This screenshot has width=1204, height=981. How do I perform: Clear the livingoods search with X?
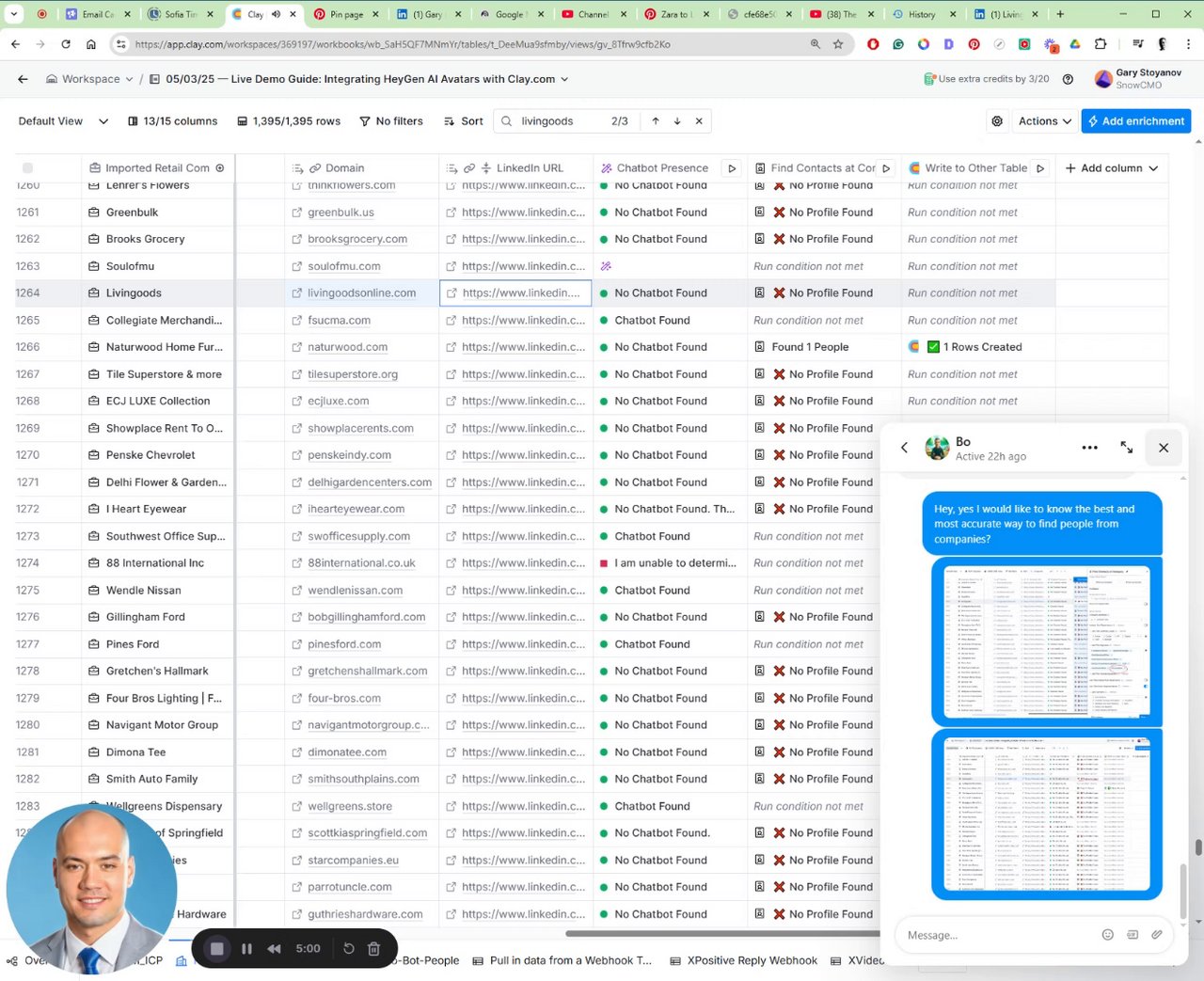699,121
